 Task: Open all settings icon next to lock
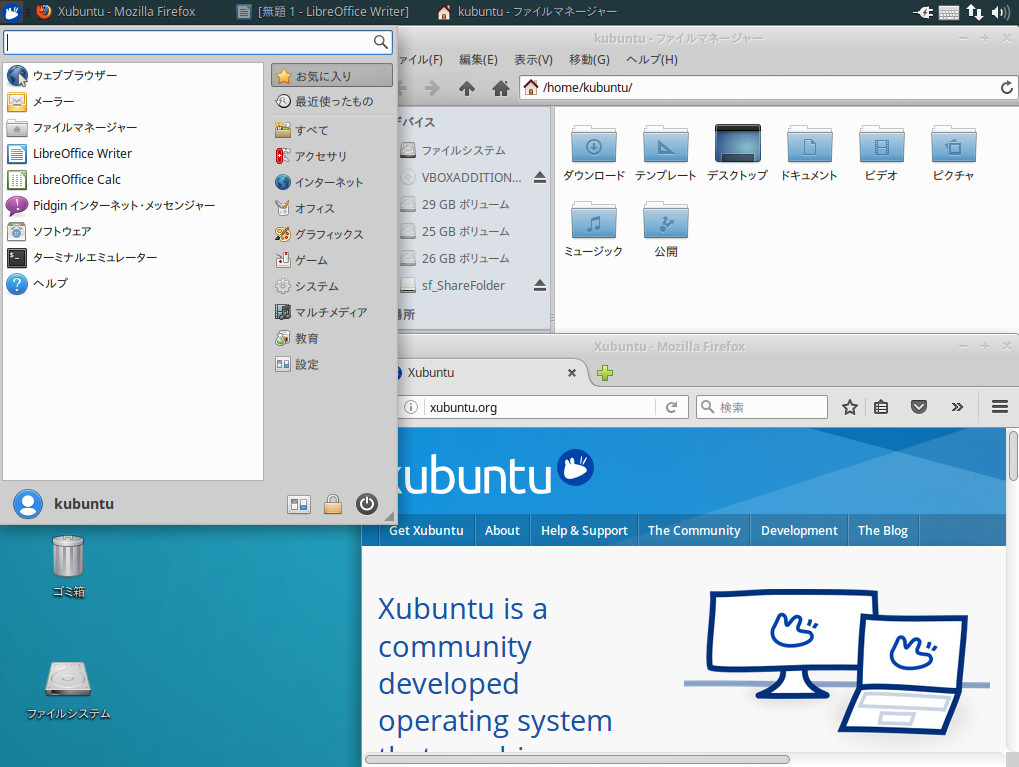(x=299, y=504)
